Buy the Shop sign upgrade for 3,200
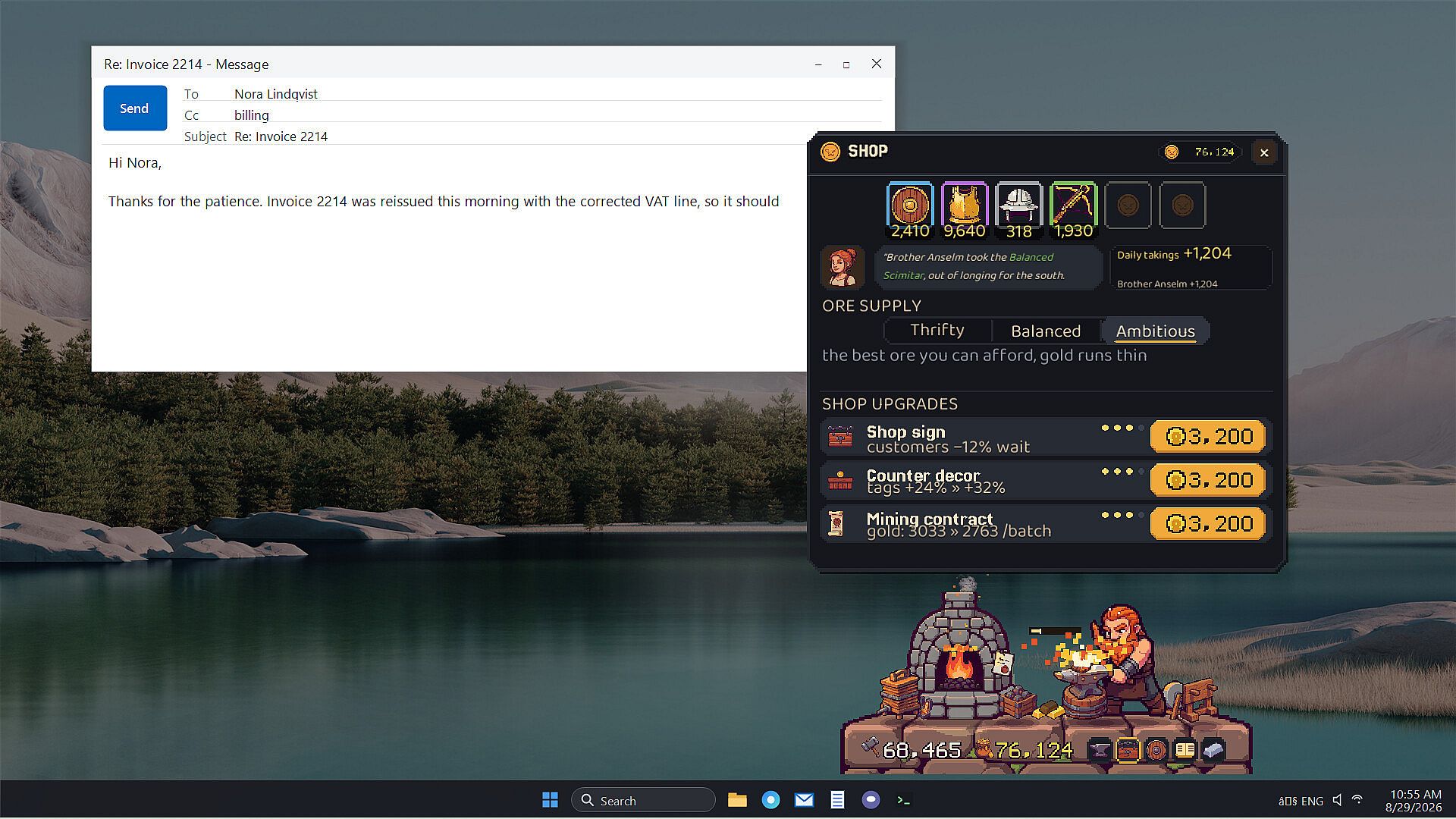 click(1208, 437)
